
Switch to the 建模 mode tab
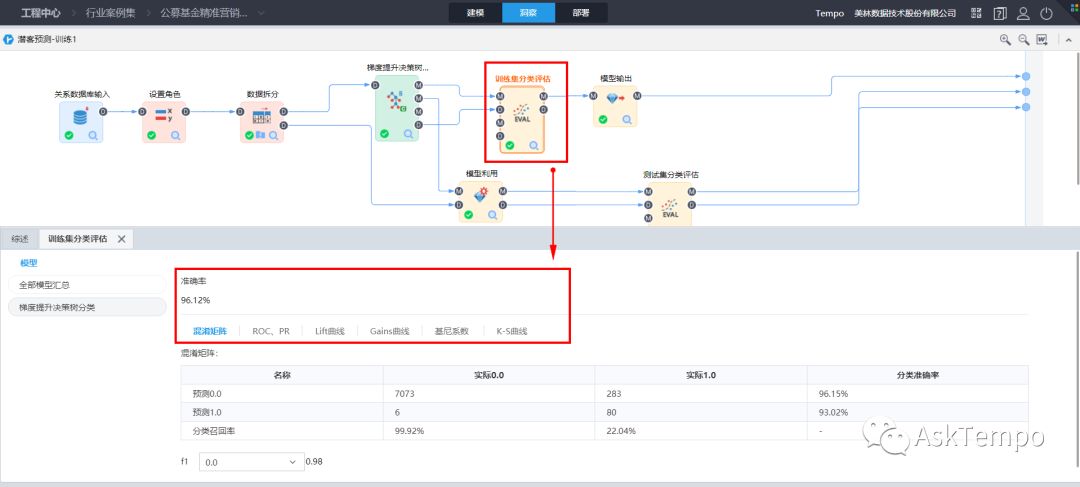click(x=475, y=13)
